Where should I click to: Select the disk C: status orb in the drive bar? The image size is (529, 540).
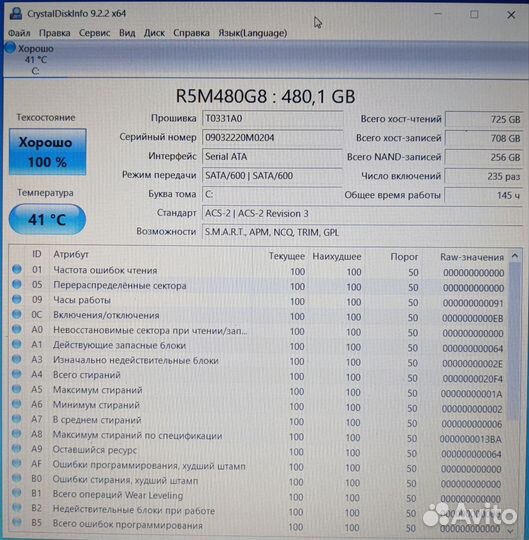[x=10, y=48]
